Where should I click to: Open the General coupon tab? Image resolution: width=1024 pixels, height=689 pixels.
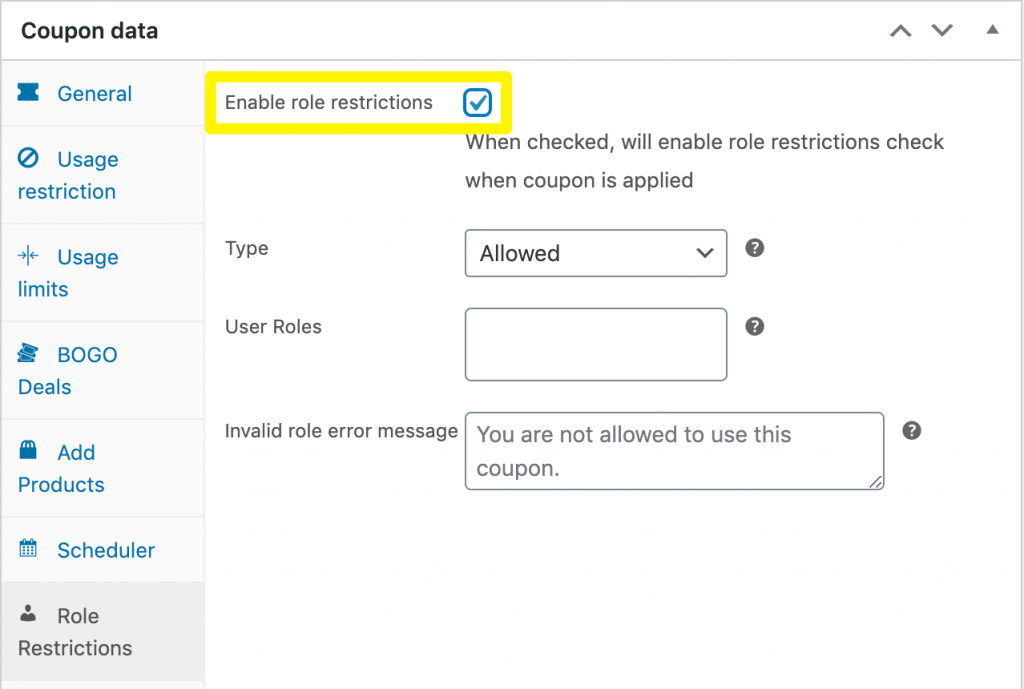(103, 93)
